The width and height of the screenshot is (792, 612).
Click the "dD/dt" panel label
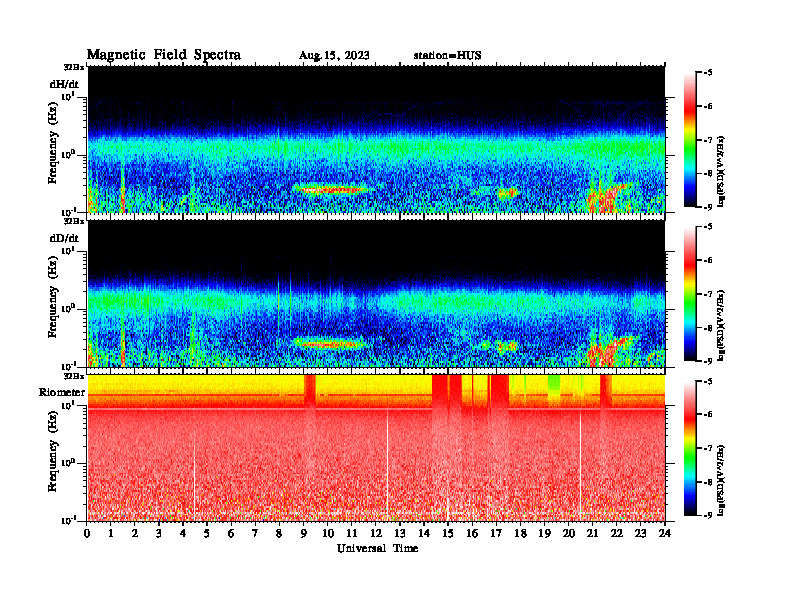[64, 237]
